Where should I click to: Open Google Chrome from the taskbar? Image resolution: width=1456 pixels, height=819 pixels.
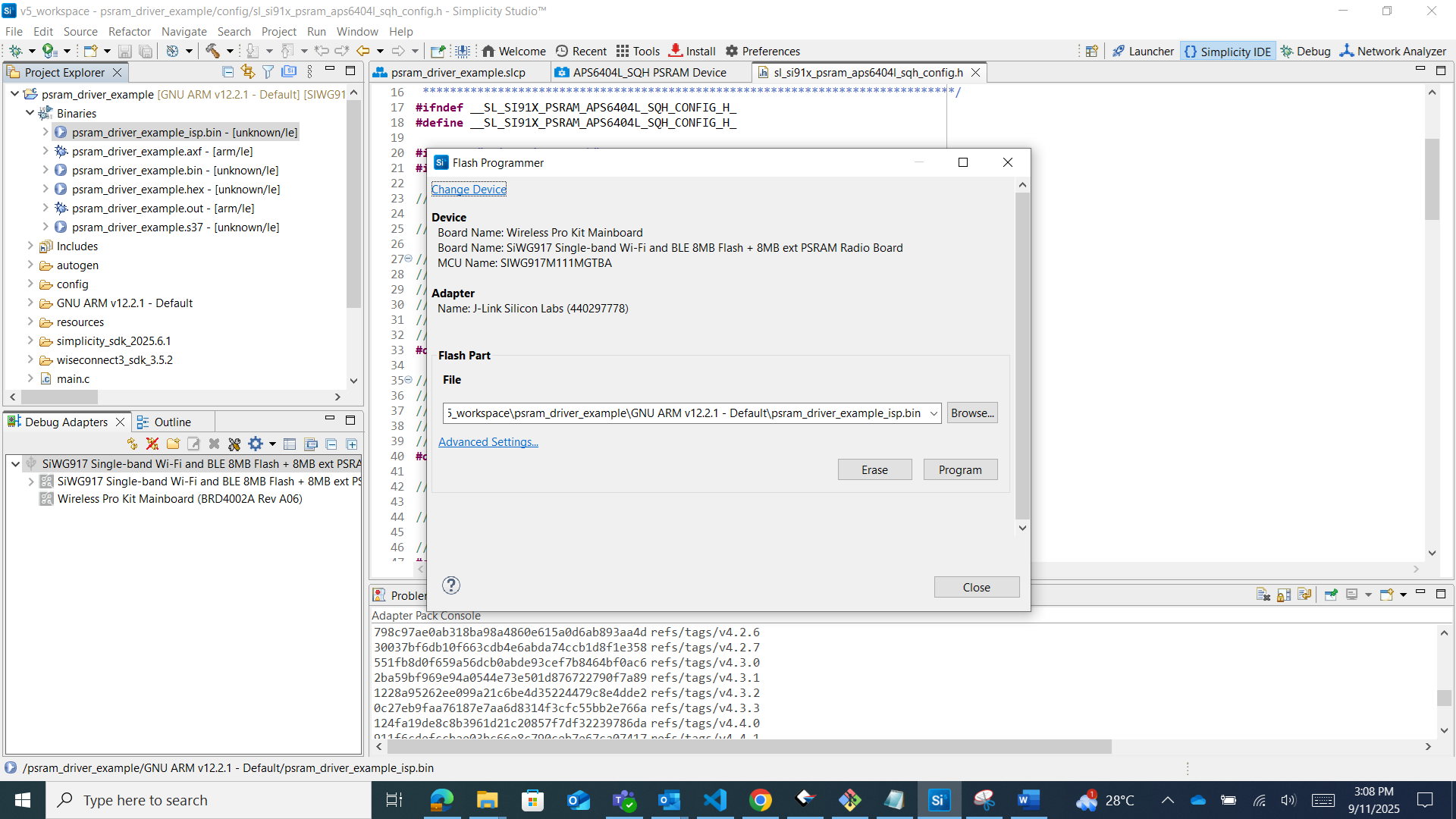point(760,800)
